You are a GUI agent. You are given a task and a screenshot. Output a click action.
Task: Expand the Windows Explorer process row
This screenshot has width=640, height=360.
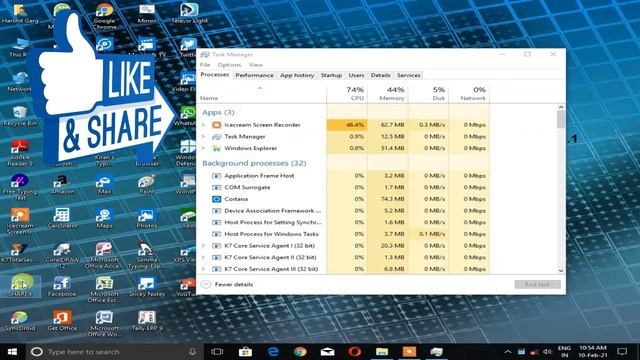pyautogui.click(x=204, y=148)
